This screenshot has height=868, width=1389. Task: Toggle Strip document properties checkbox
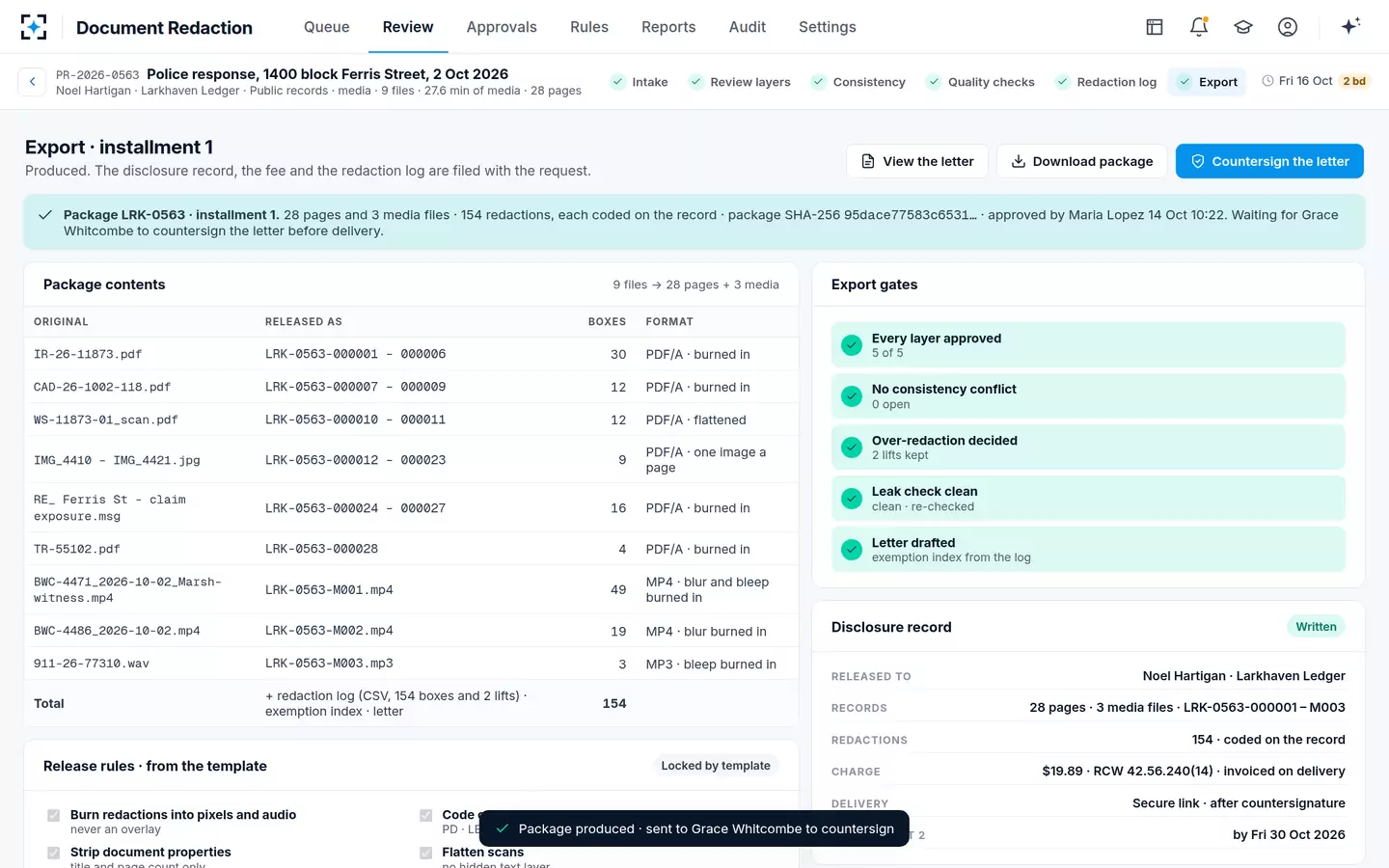(54, 853)
